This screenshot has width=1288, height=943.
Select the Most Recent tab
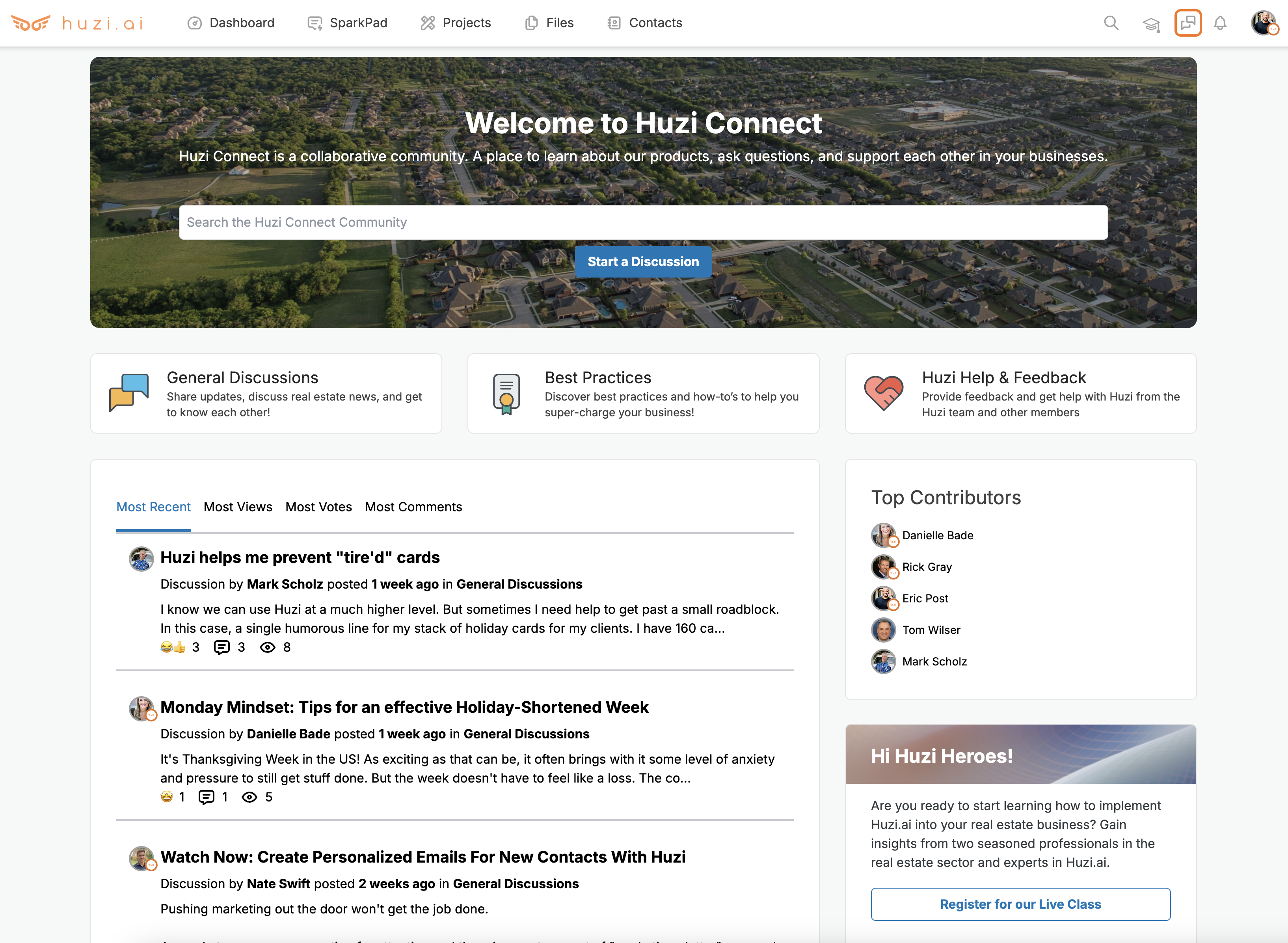click(153, 507)
